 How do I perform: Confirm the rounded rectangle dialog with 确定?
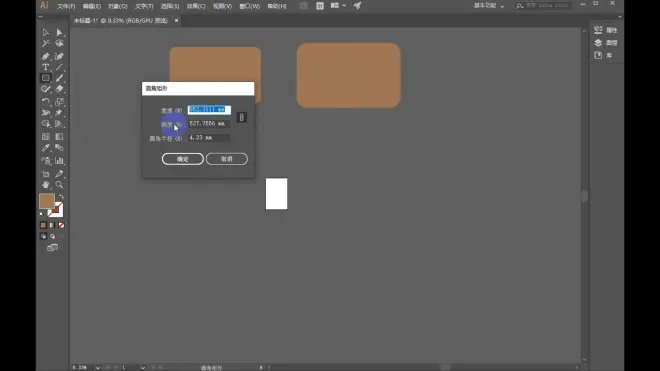coord(183,159)
